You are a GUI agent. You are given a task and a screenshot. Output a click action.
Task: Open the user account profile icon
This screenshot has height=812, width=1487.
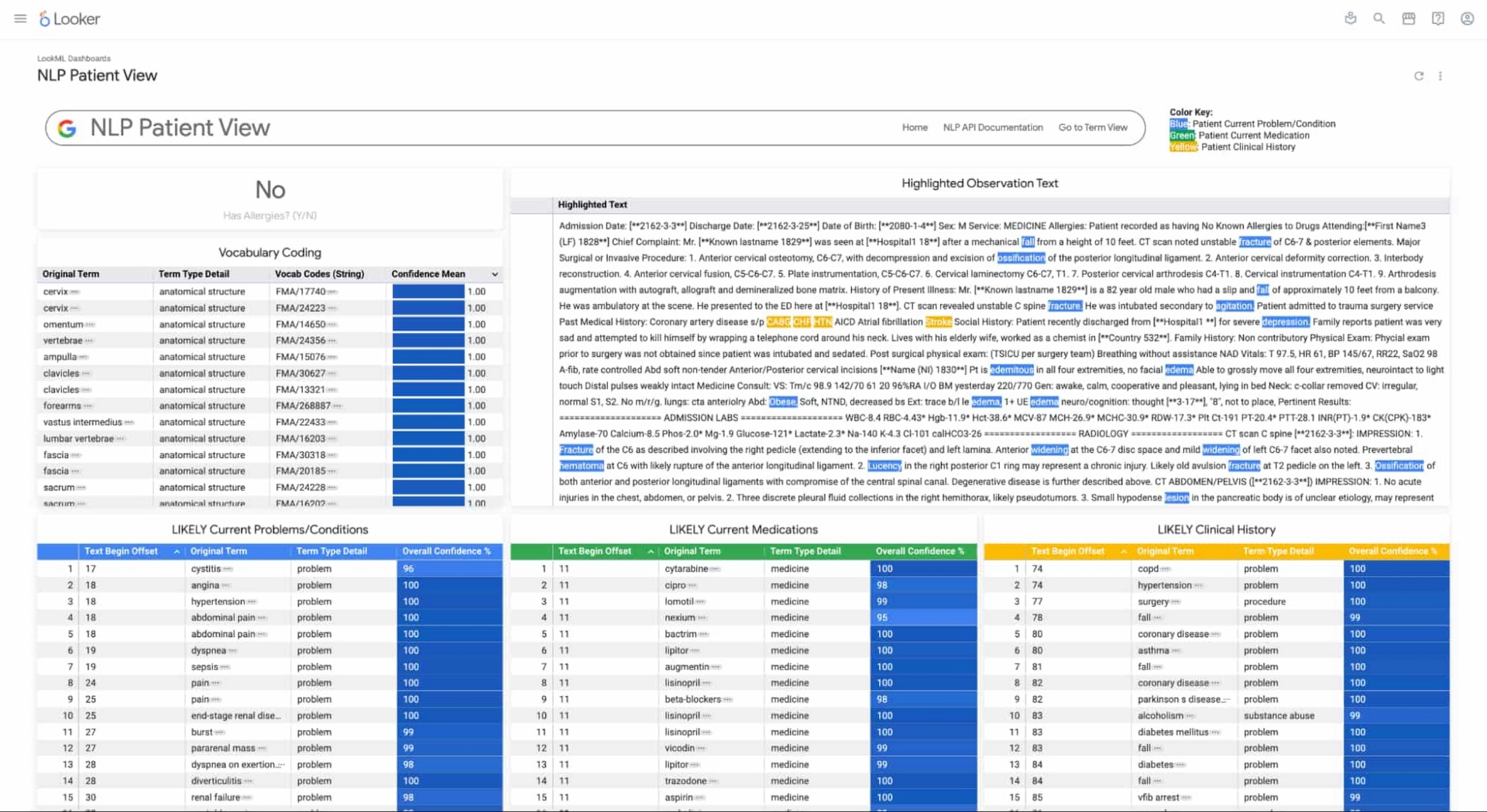pyautogui.click(x=1467, y=19)
